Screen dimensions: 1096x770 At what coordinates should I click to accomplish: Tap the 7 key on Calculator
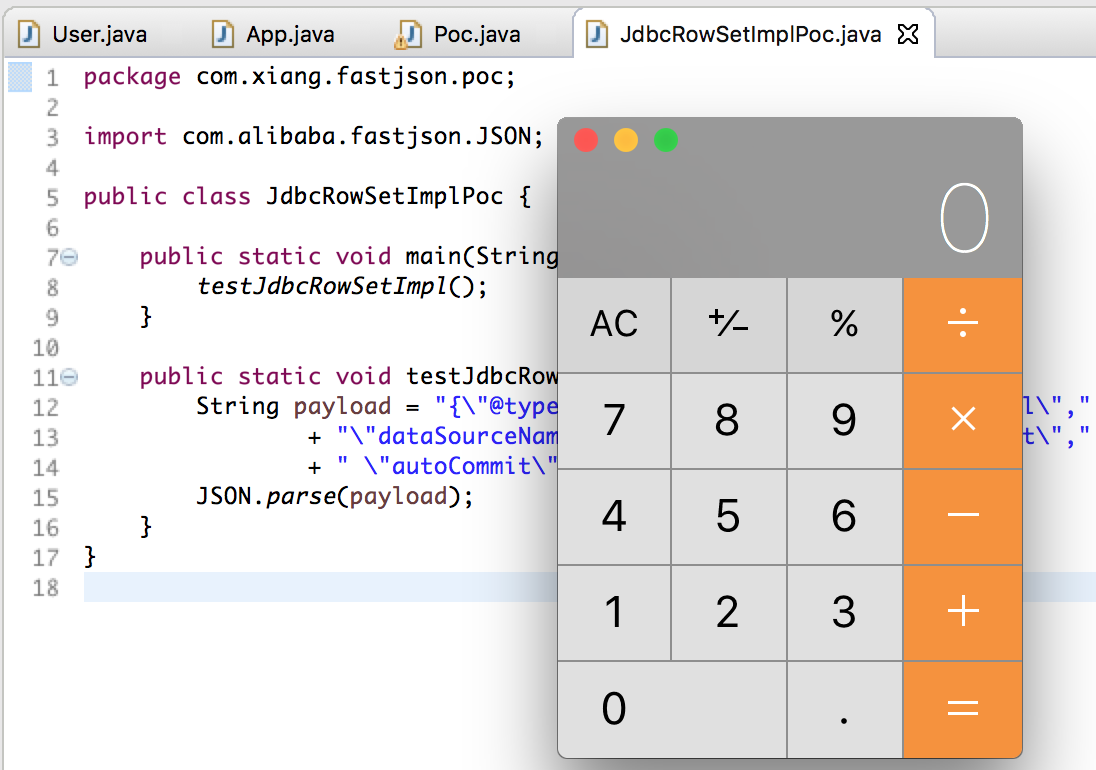(614, 420)
